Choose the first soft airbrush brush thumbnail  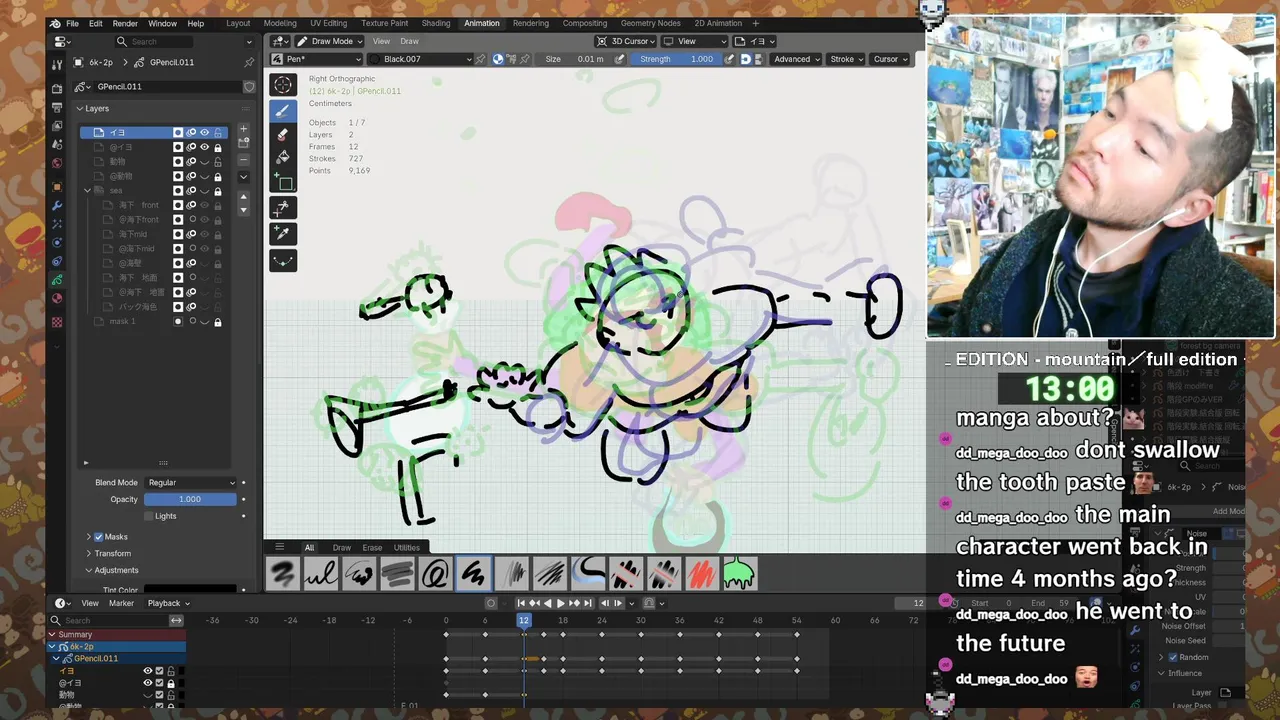(x=283, y=574)
